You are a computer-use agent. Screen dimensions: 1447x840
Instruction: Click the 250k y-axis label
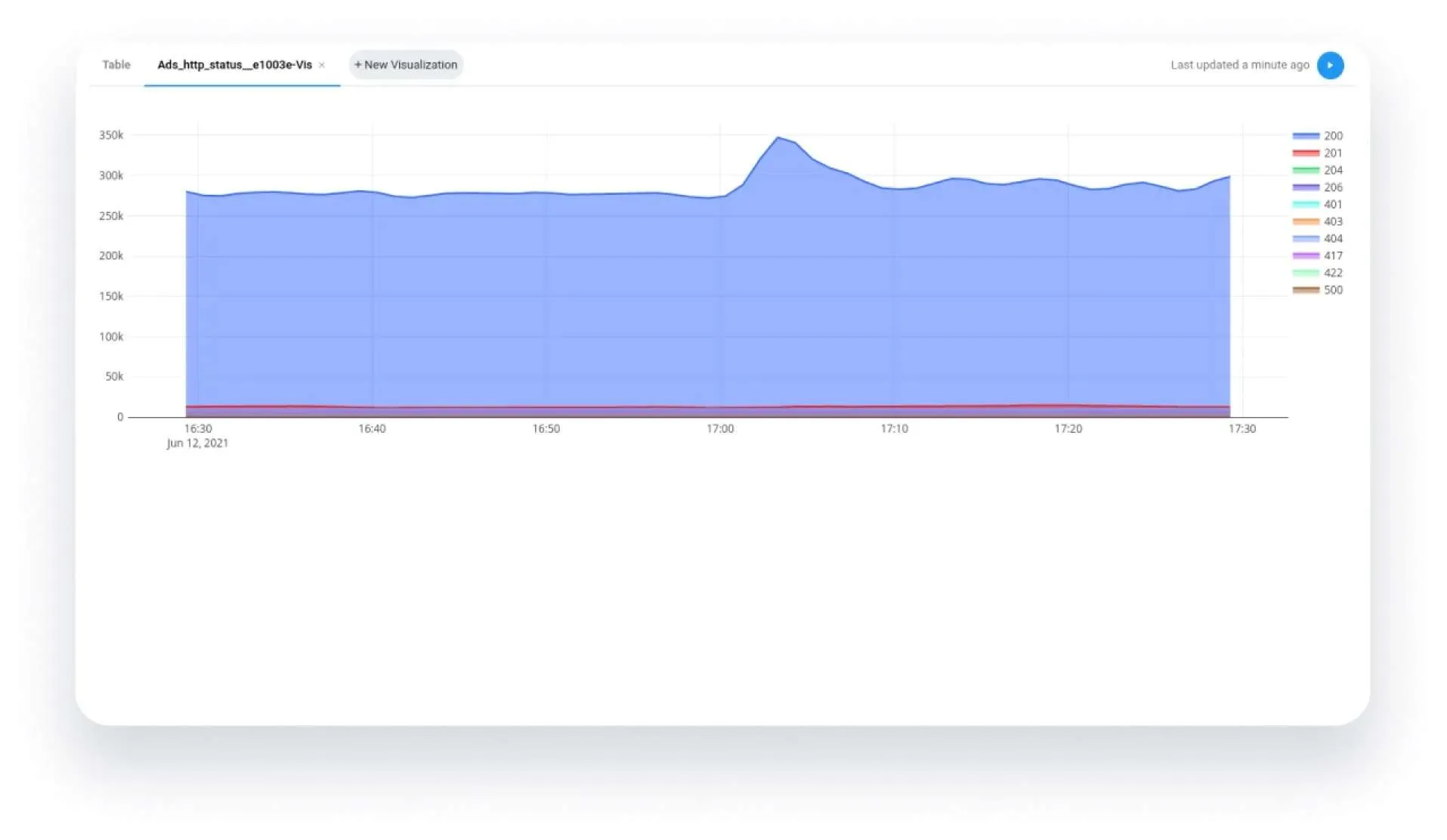(x=111, y=216)
